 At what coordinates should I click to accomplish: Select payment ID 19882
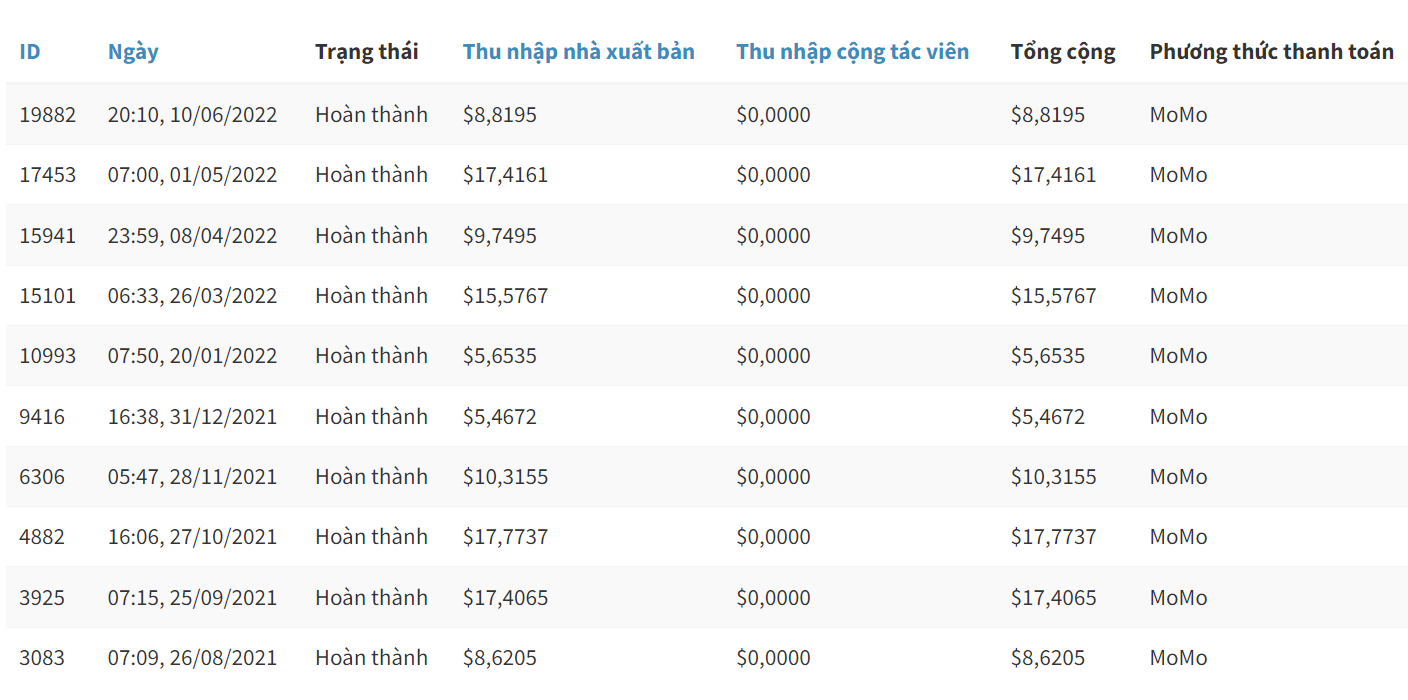pos(47,115)
